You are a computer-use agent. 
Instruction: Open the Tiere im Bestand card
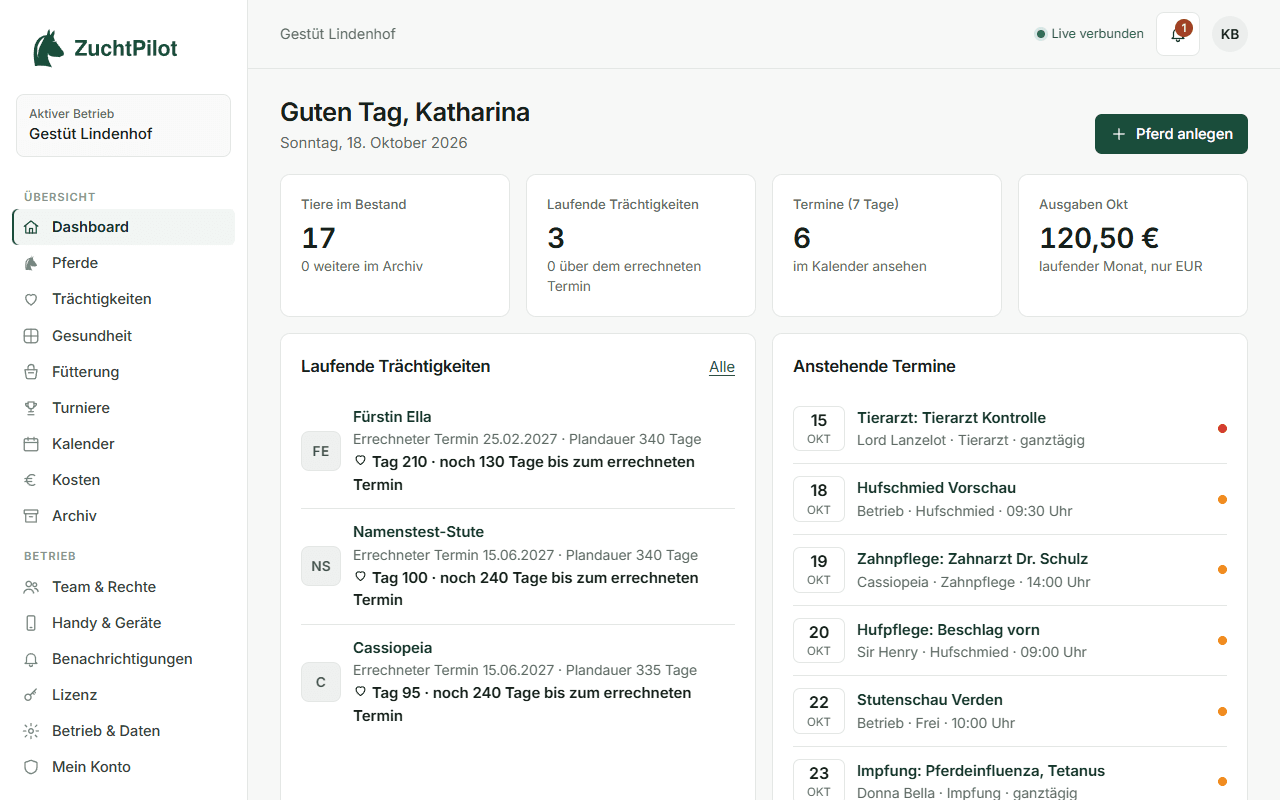pos(395,245)
